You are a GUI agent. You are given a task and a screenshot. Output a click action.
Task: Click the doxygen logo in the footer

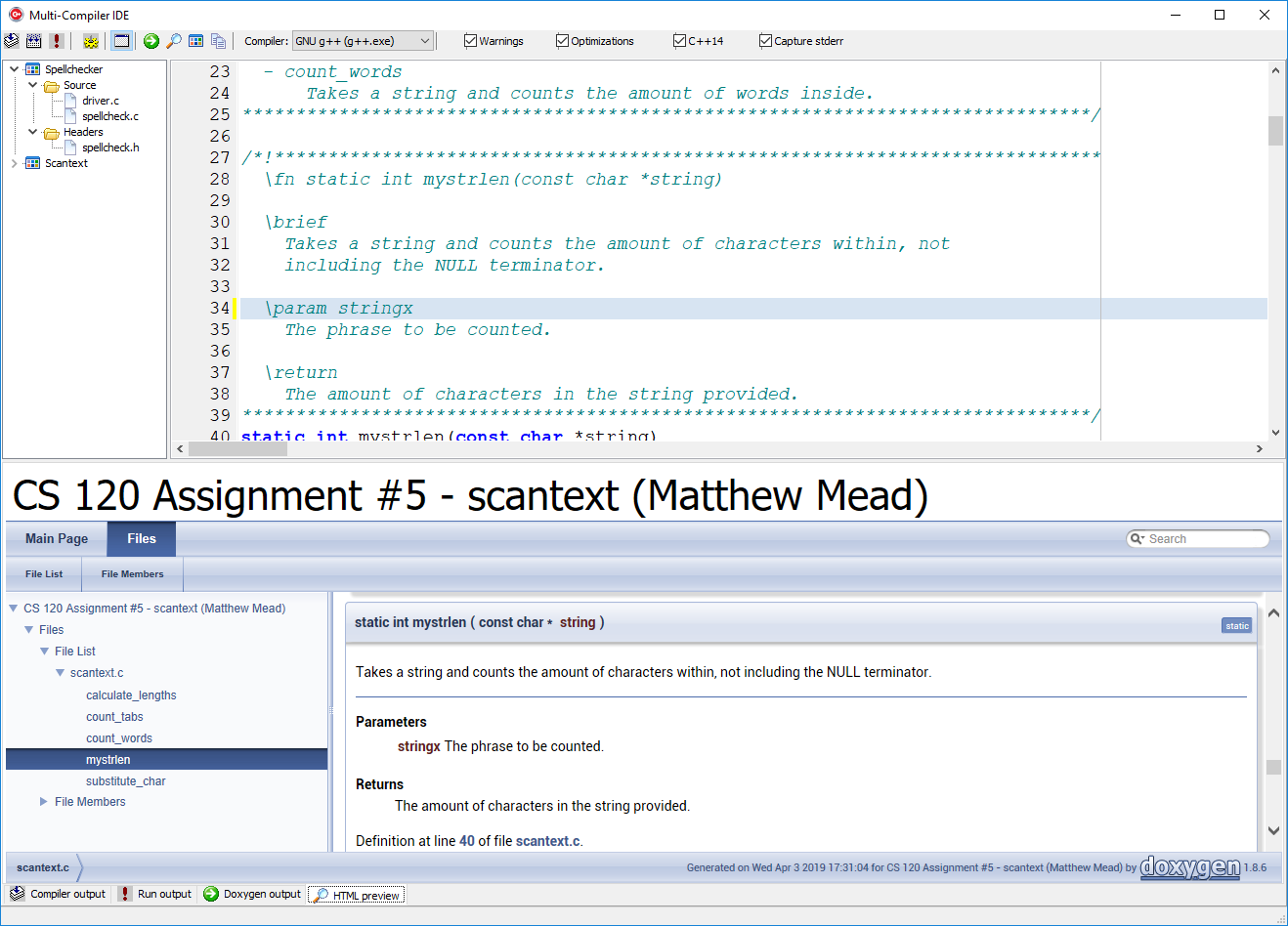(x=1189, y=867)
